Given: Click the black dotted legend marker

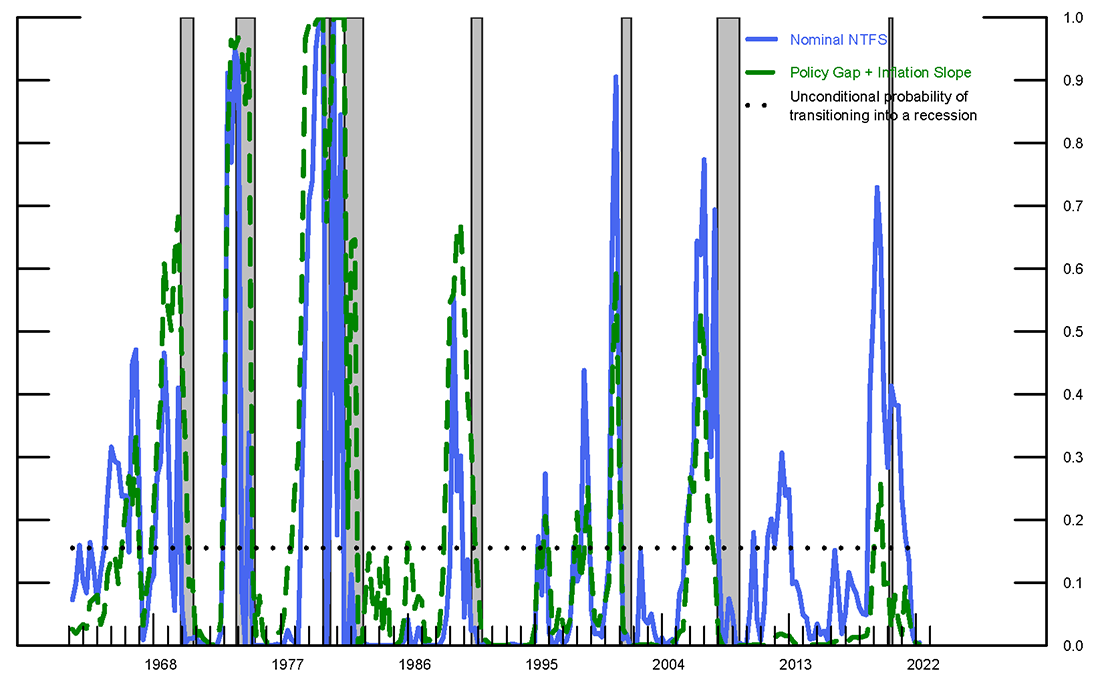Looking at the screenshot, I should [763, 104].
